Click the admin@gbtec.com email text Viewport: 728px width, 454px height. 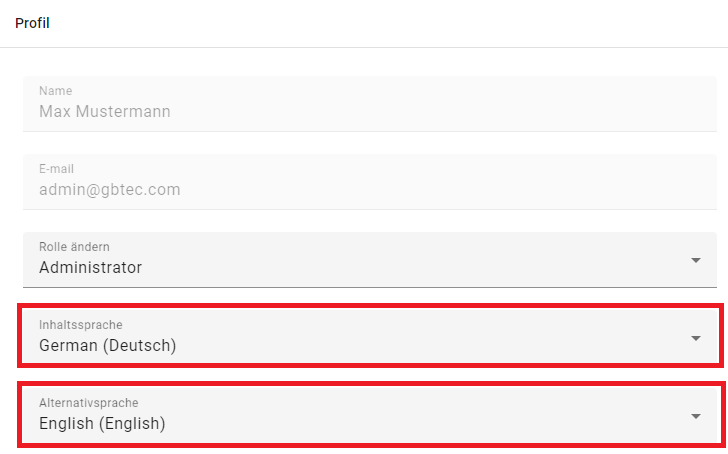[109, 190]
